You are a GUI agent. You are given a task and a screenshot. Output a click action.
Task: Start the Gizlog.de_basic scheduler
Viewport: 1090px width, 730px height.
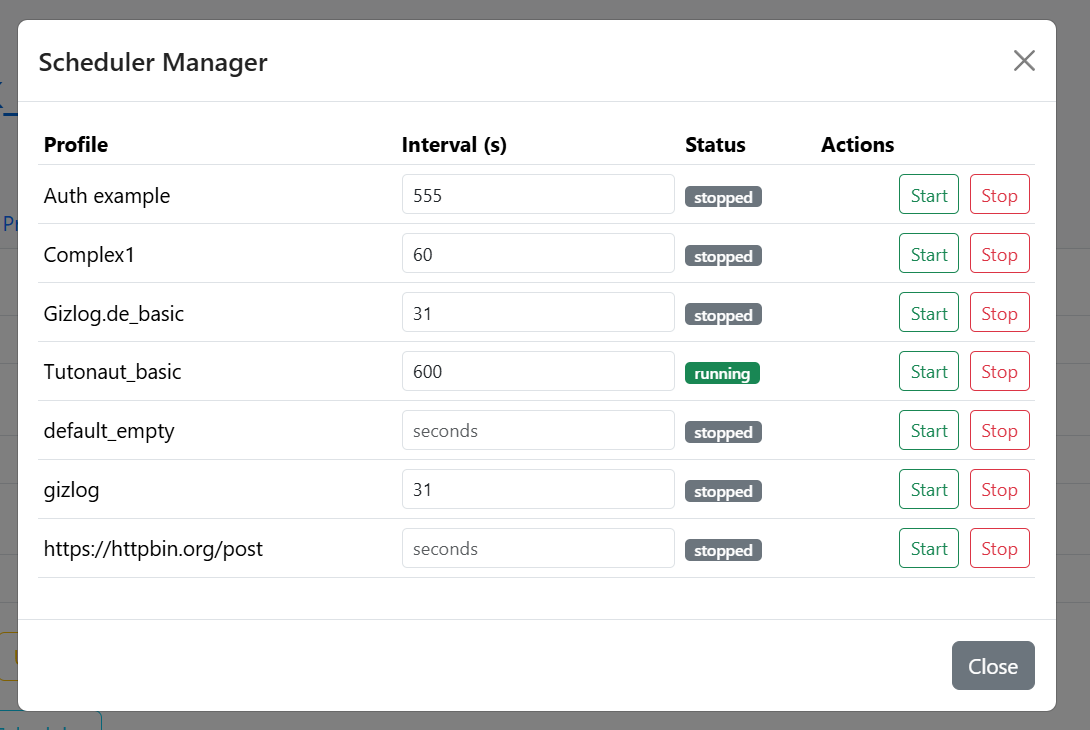tap(928, 313)
